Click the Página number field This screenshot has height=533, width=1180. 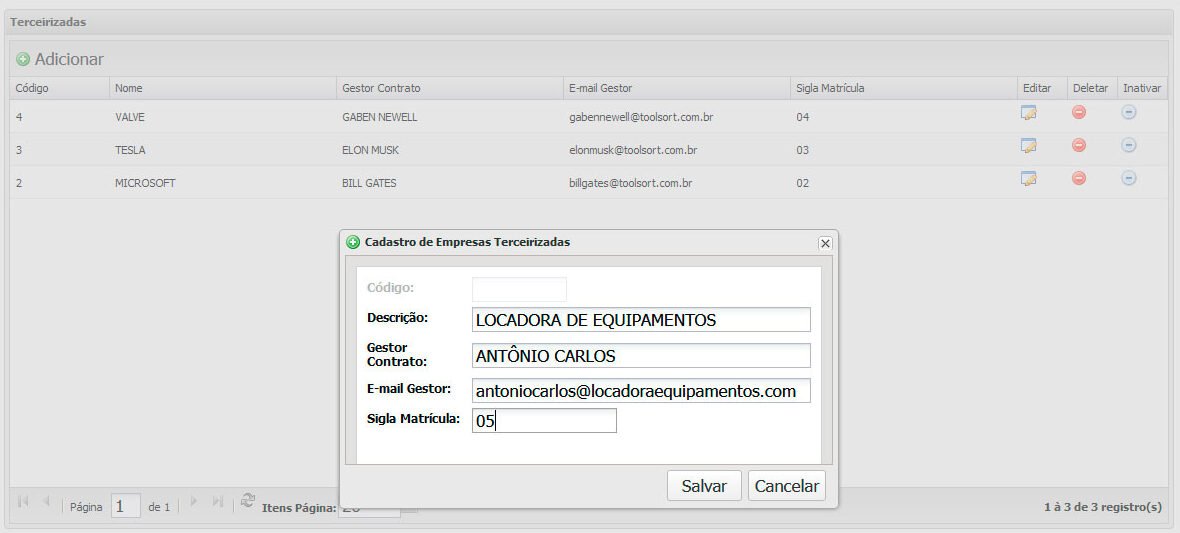tap(126, 506)
